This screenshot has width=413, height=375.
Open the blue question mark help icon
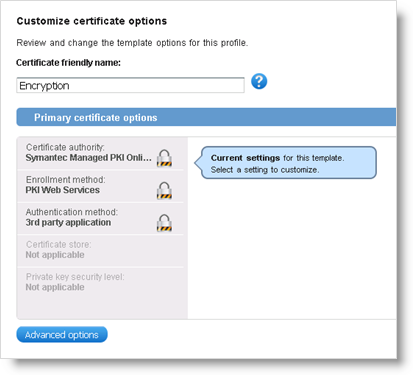(x=259, y=81)
